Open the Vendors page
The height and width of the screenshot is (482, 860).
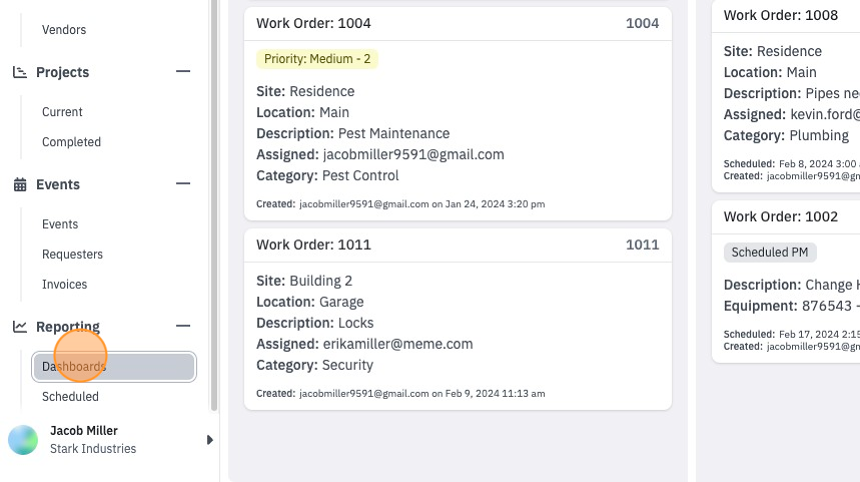(64, 30)
